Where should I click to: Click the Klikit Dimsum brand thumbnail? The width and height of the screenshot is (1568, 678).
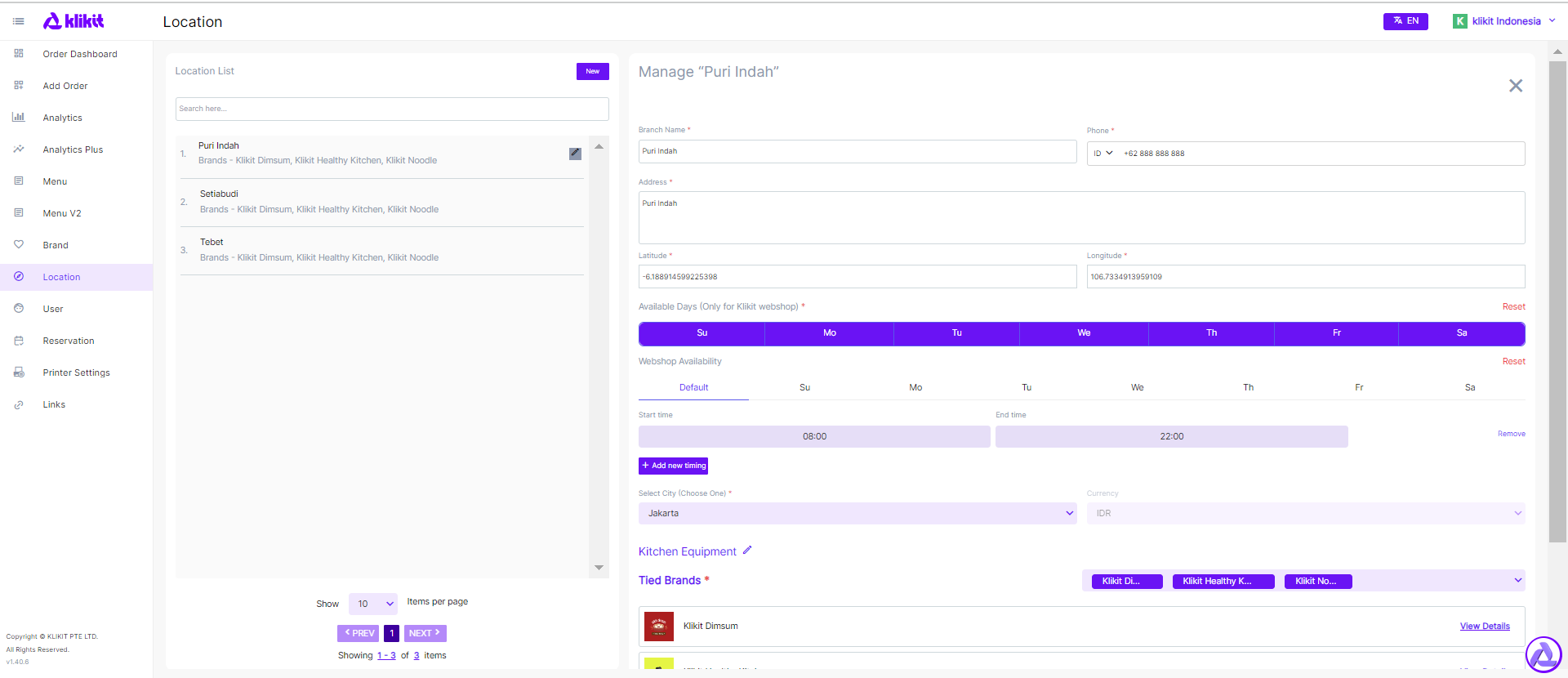[658, 627]
